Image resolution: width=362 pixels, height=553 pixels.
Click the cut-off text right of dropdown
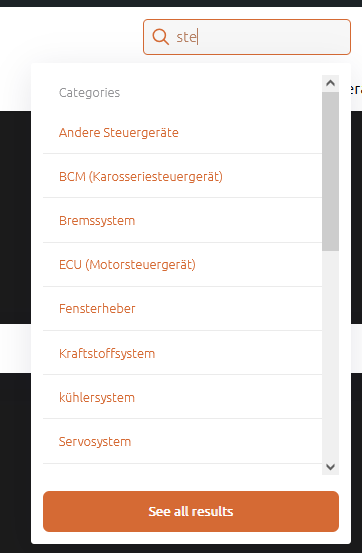point(356,89)
